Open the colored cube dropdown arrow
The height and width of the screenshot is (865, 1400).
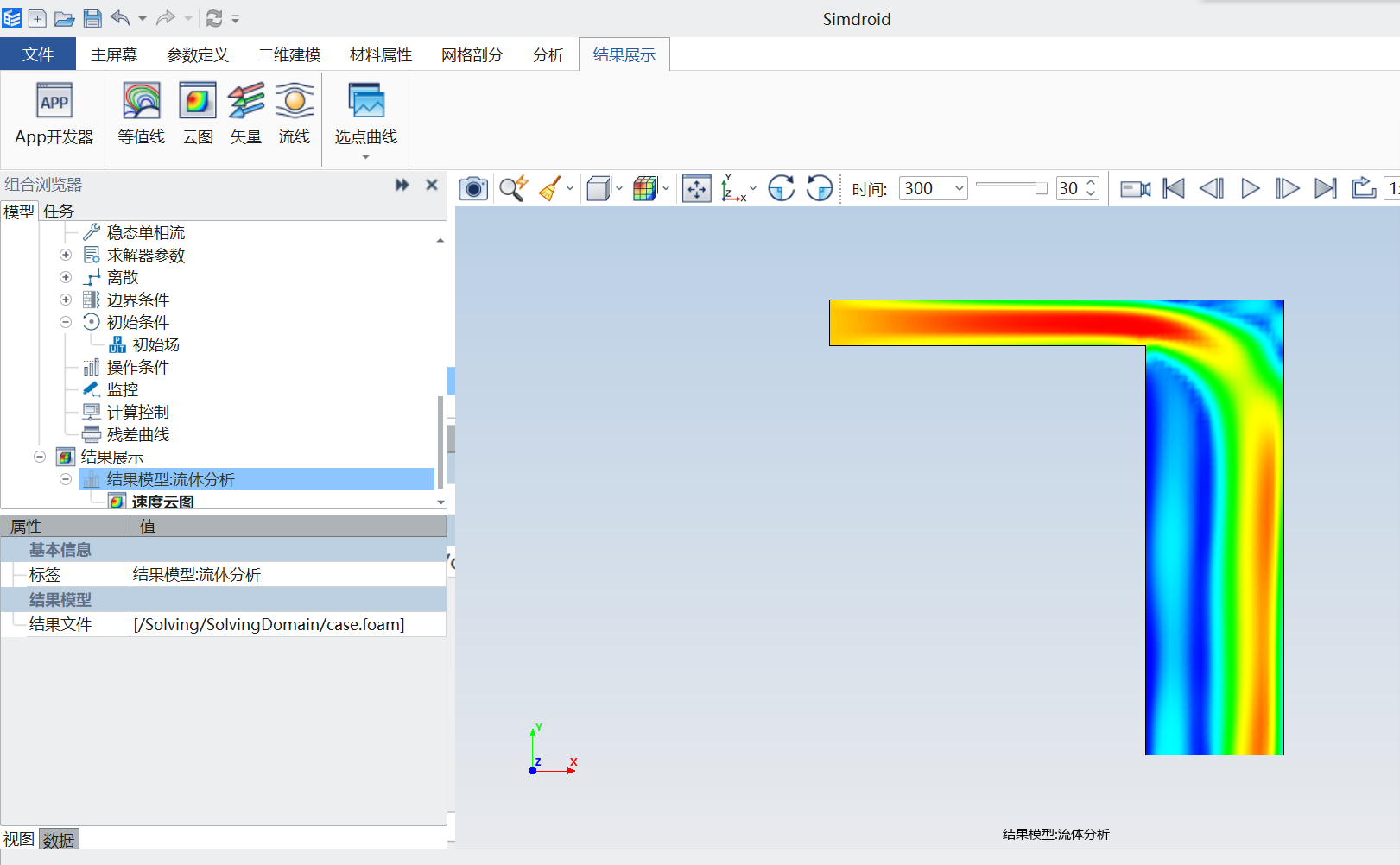[666, 188]
